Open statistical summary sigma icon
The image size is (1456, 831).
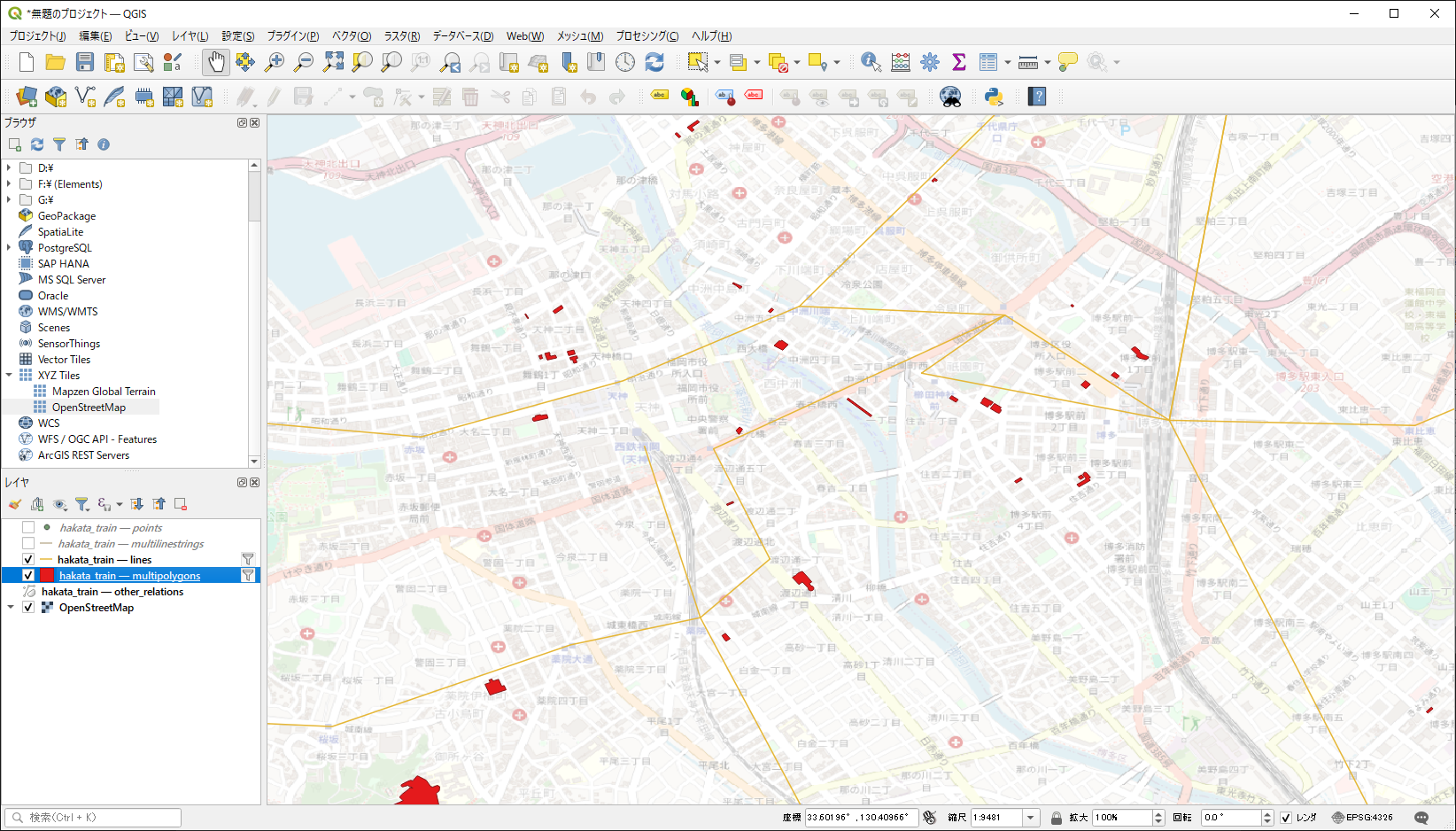958,62
